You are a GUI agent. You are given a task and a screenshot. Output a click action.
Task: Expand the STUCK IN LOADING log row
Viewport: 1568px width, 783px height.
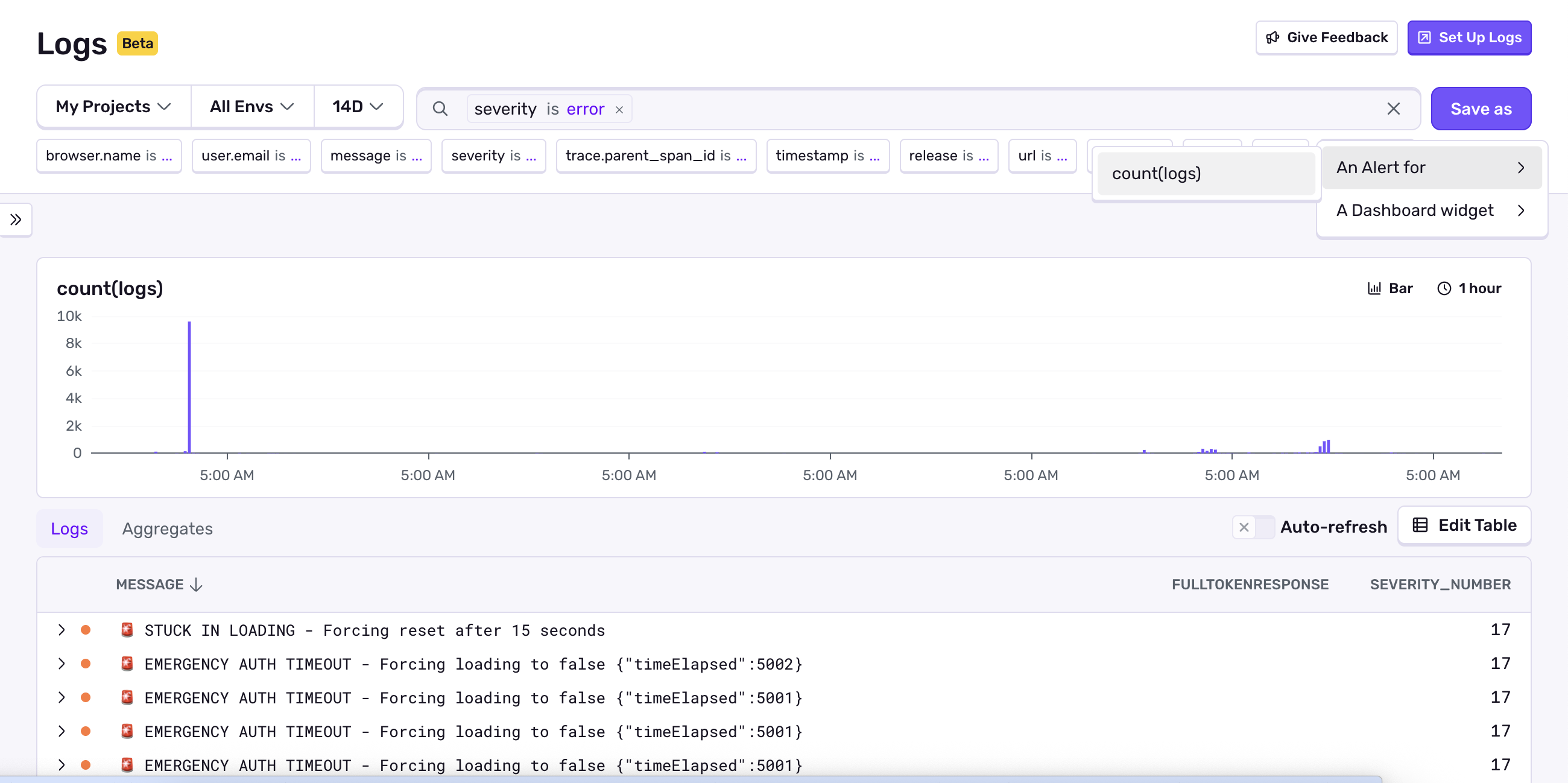pos(62,630)
